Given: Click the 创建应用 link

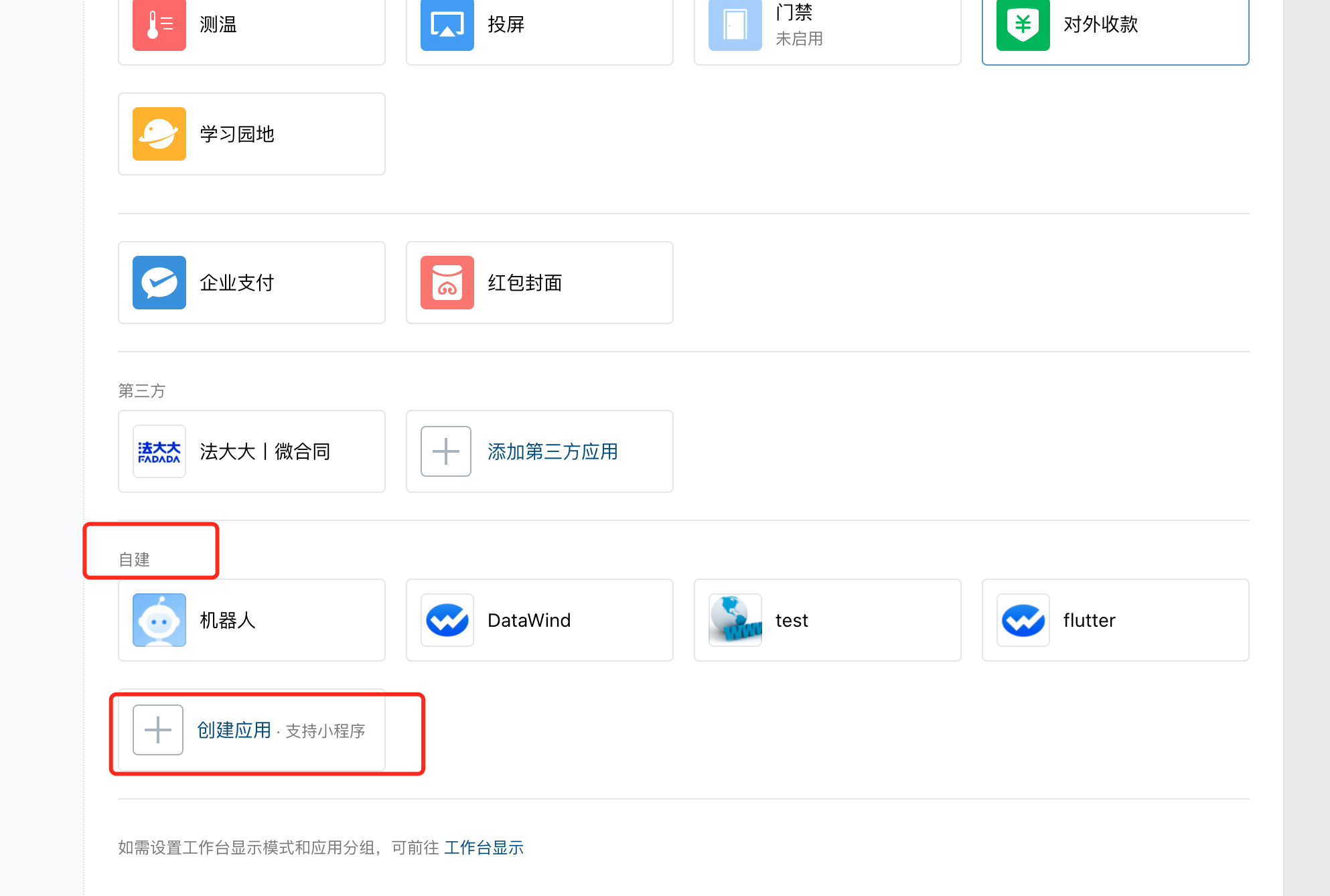Looking at the screenshot, I should 234,730.
